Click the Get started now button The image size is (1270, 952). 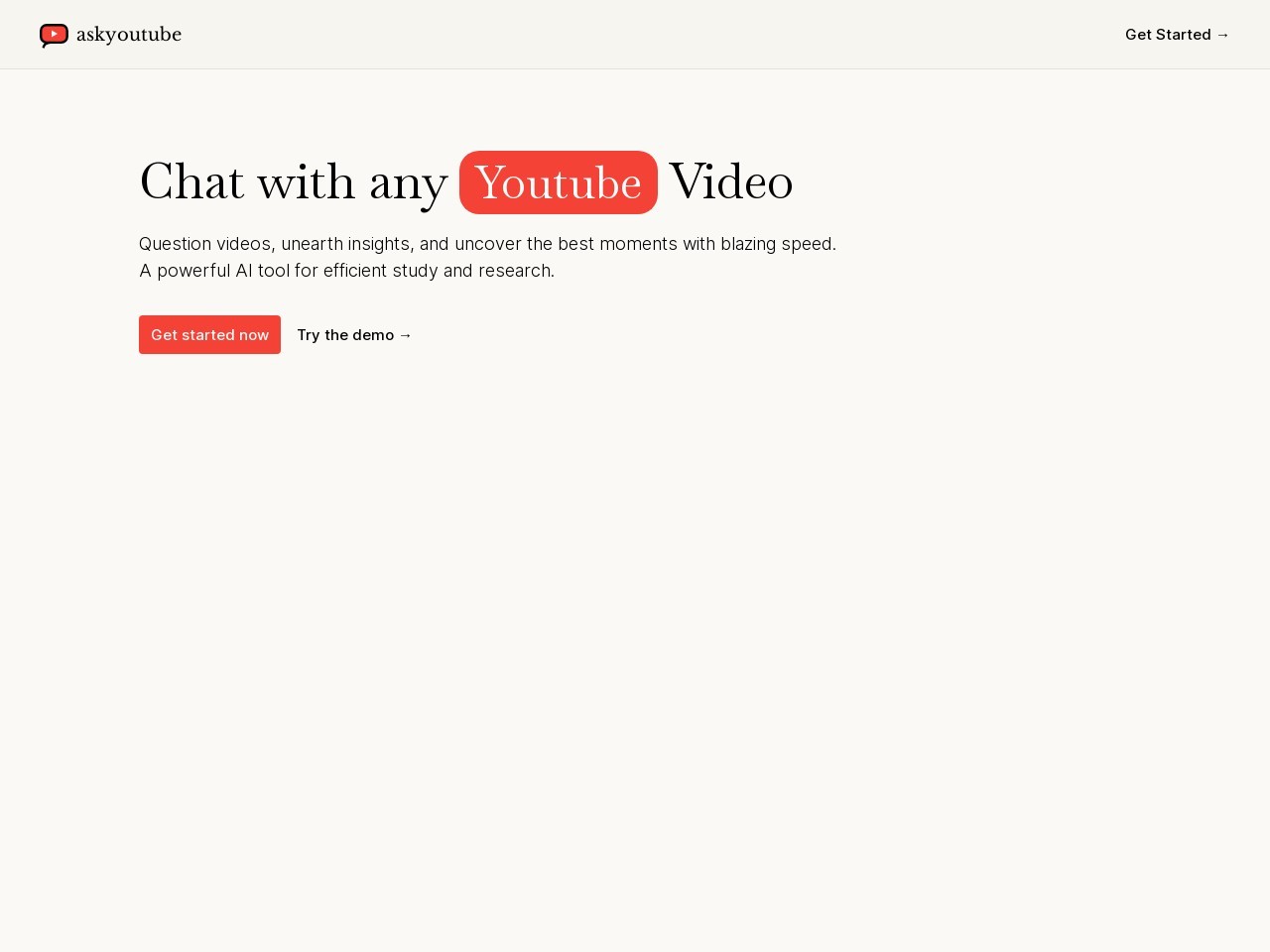pos(209,335)
